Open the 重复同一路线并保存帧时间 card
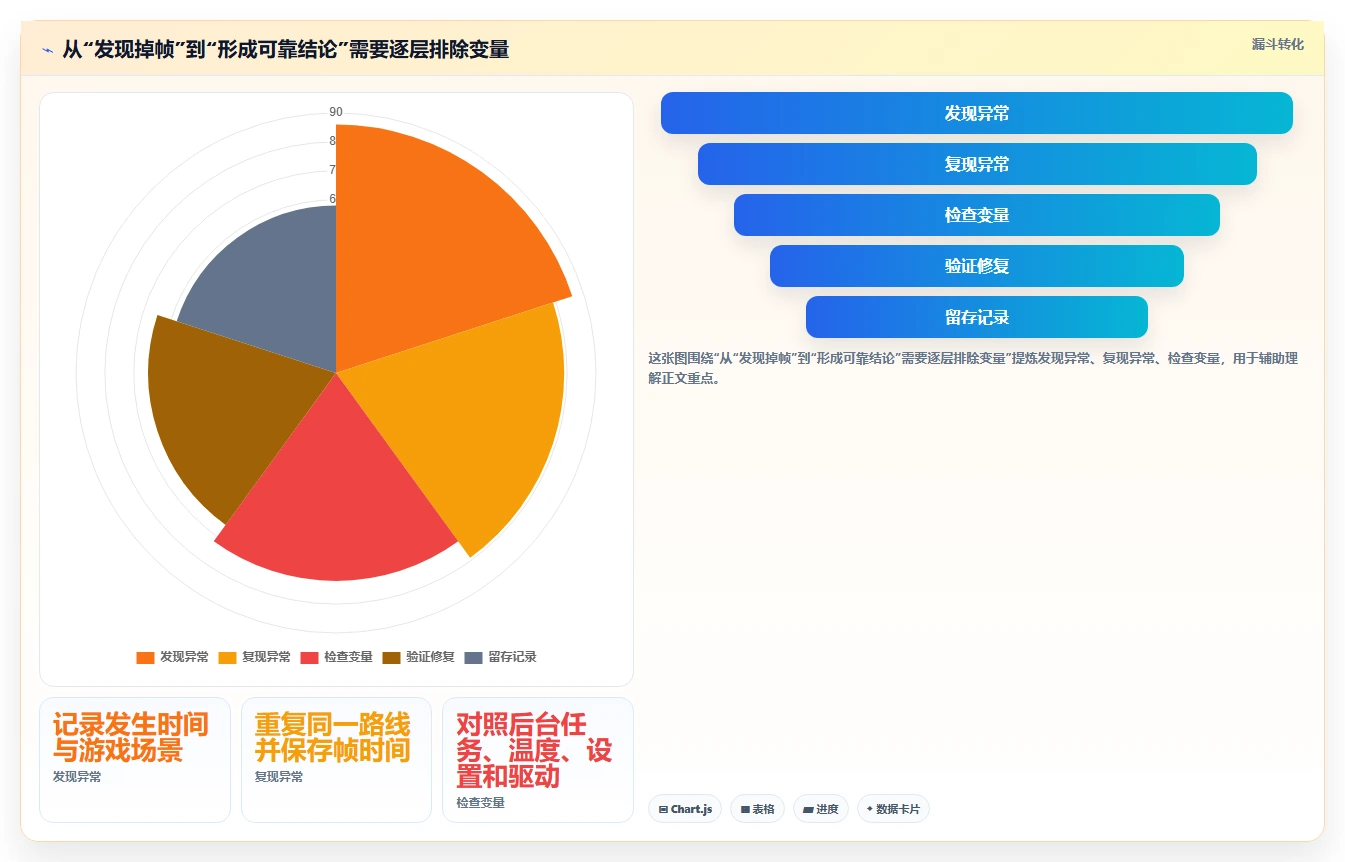 click(x=336, y=760)
